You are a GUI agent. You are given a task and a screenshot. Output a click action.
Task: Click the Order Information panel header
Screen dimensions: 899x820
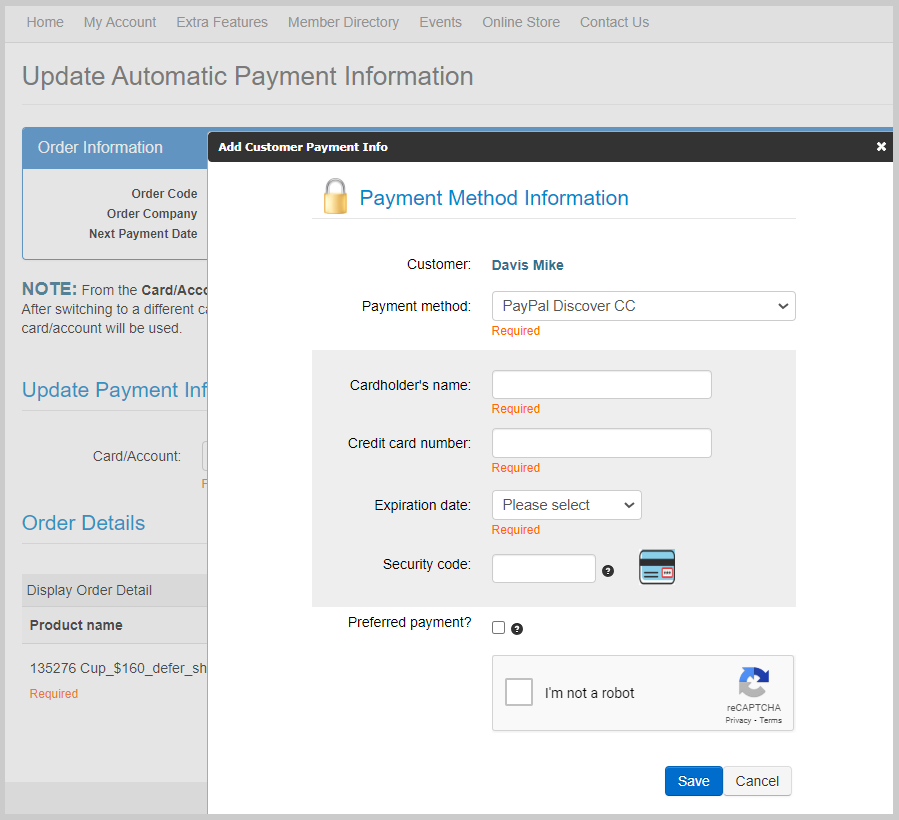point(115,148)
